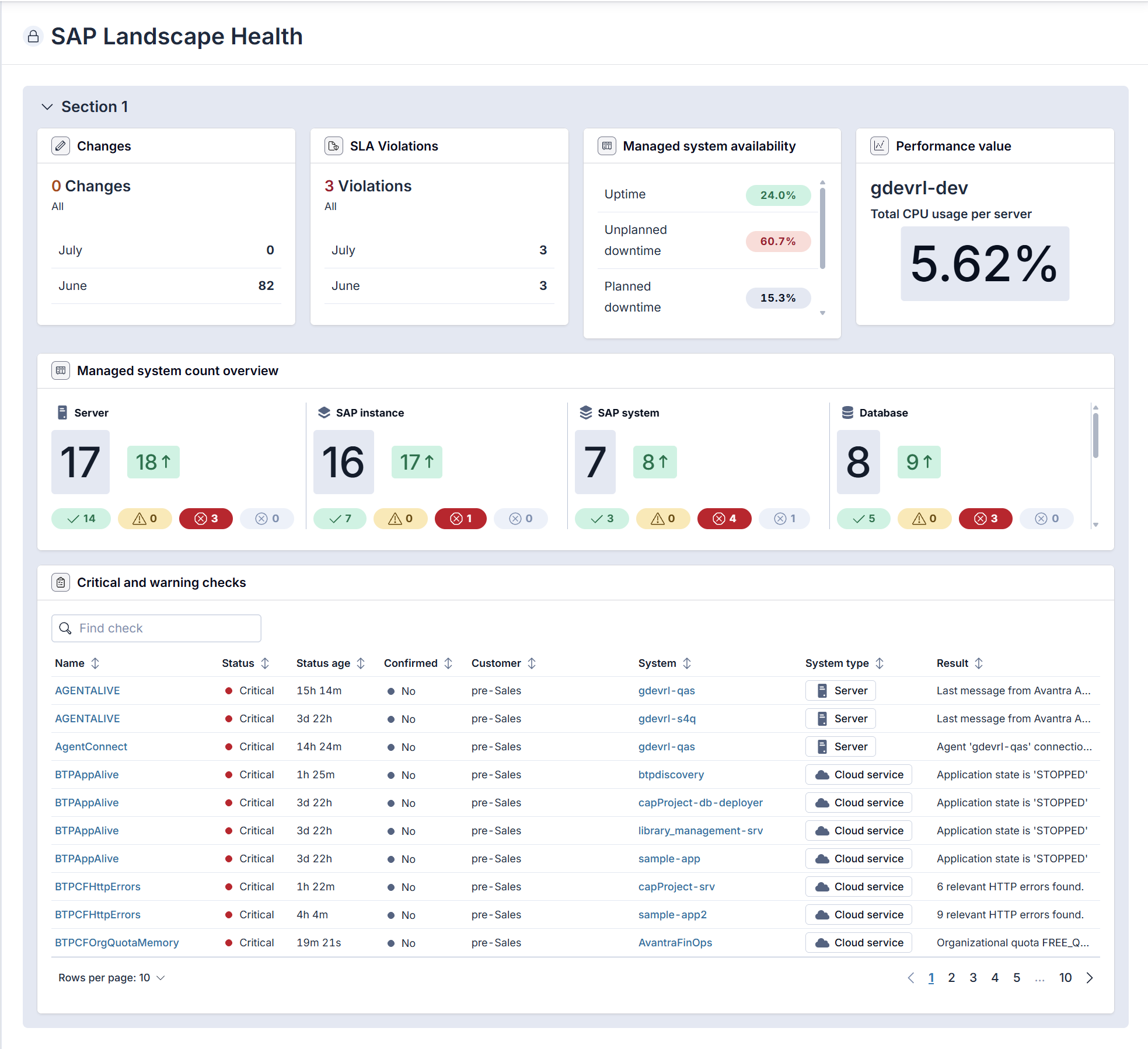Select SAP system unknown badge showing 1
Viewport: 1148px width, 1049px height.
[784, 519]
